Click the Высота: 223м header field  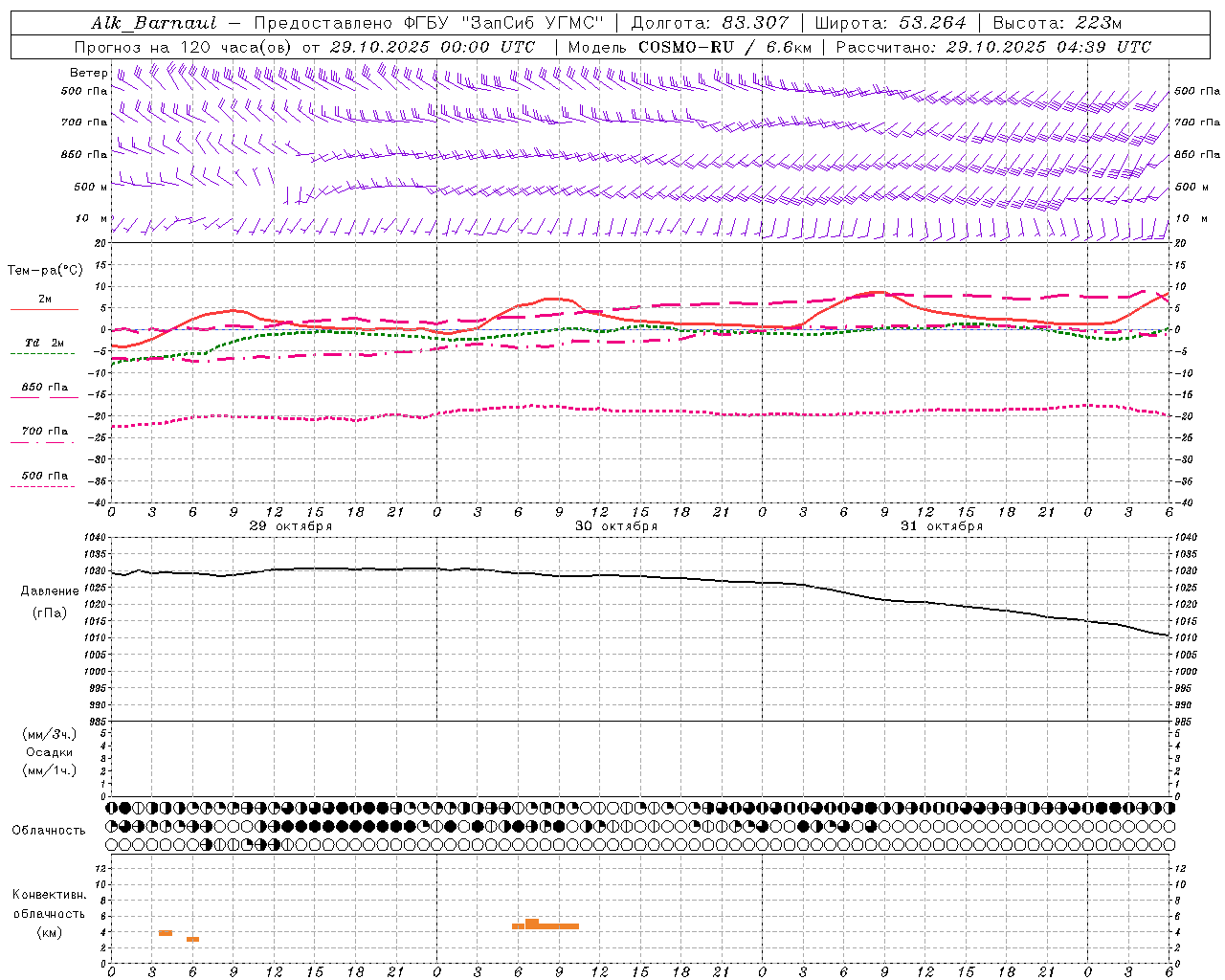coord(1057,23)
